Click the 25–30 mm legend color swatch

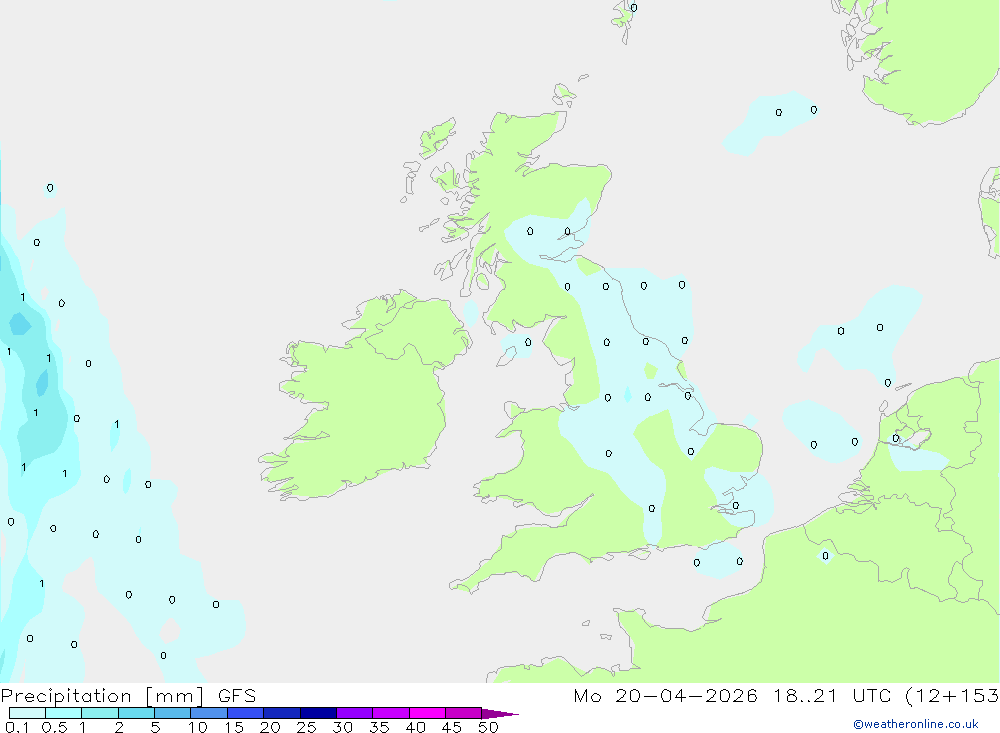click(x=318, y=713)
